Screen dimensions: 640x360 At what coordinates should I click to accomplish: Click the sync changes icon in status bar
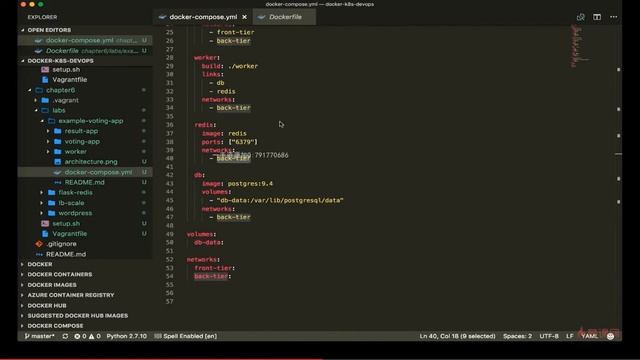pos(65,336)
